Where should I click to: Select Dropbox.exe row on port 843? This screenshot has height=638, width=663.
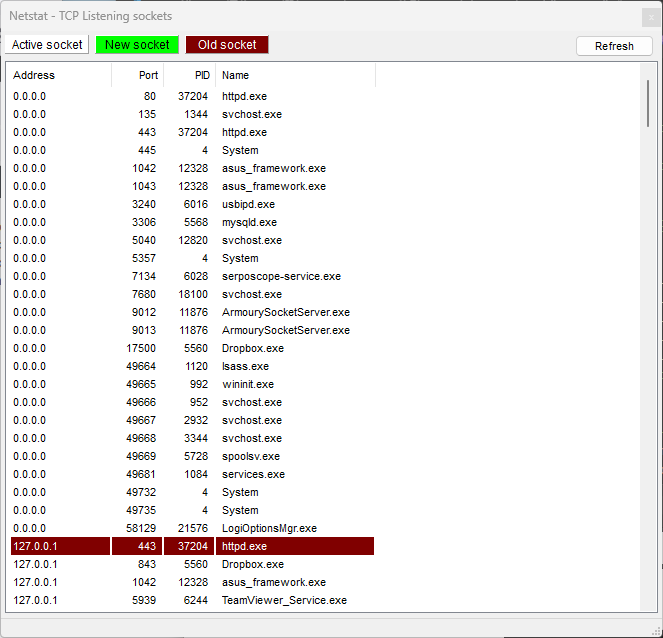point(192,564)
